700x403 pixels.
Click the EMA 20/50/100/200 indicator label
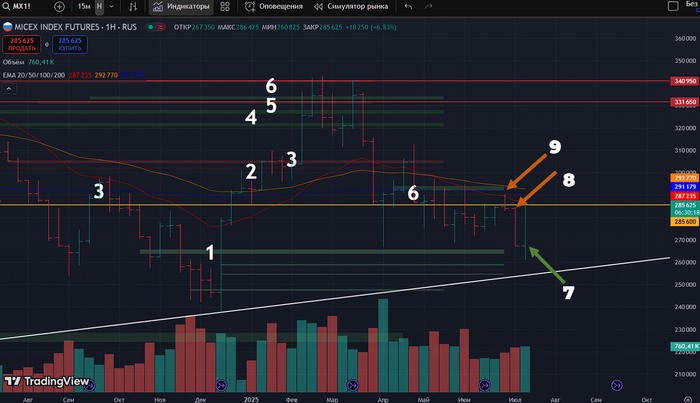[31, 74]
